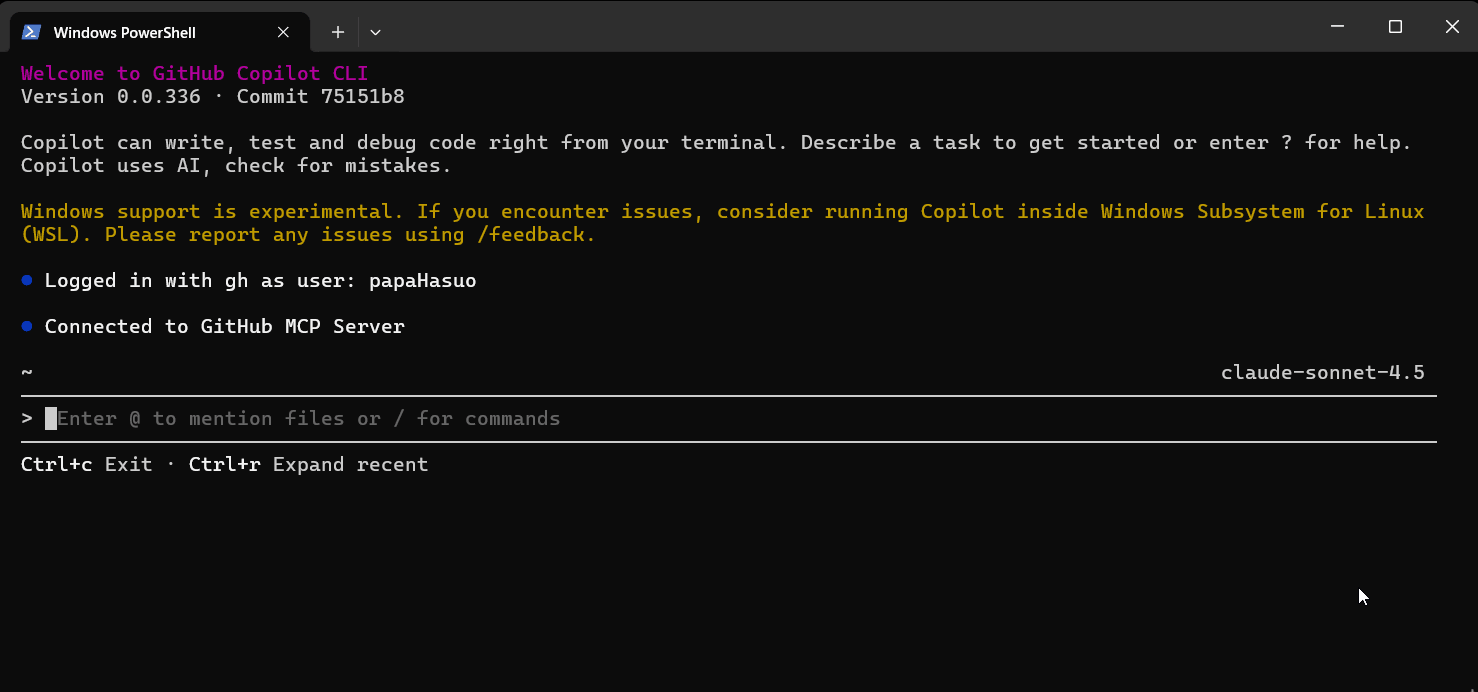Screen dimensions: 1478x692
Task: Click the Welcome to GitHub Copilot CLI heading
Action: click(x=195, y=74)
